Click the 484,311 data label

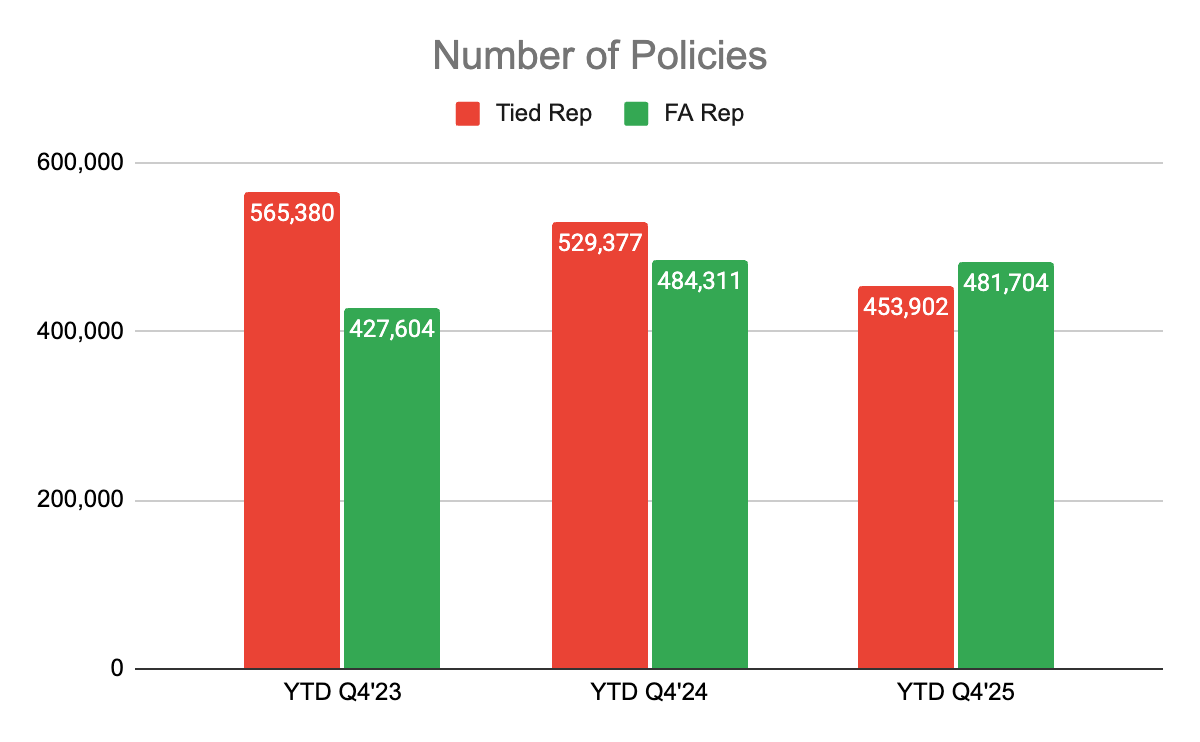pos(699,281)
